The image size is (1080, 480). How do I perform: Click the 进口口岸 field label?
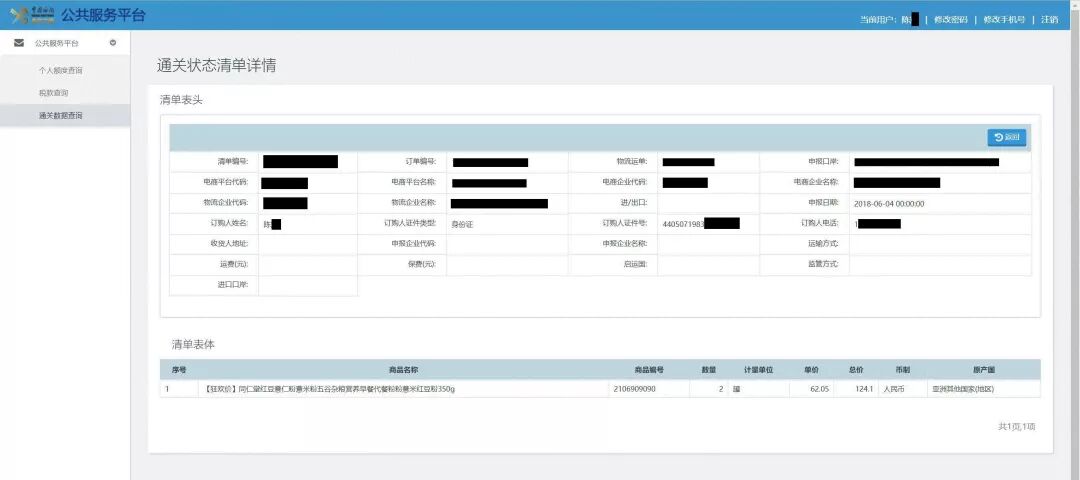click(233, 284)
